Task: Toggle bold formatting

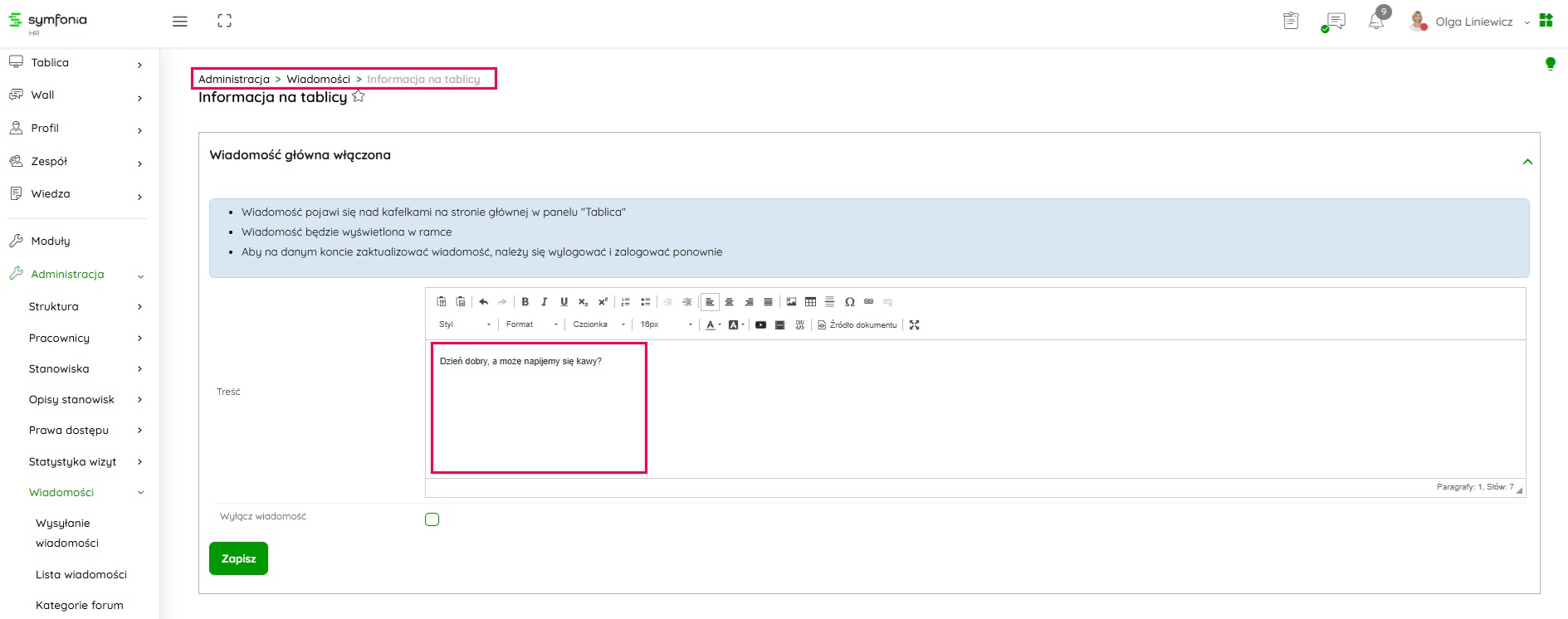Action: click(x=525, y=302)
